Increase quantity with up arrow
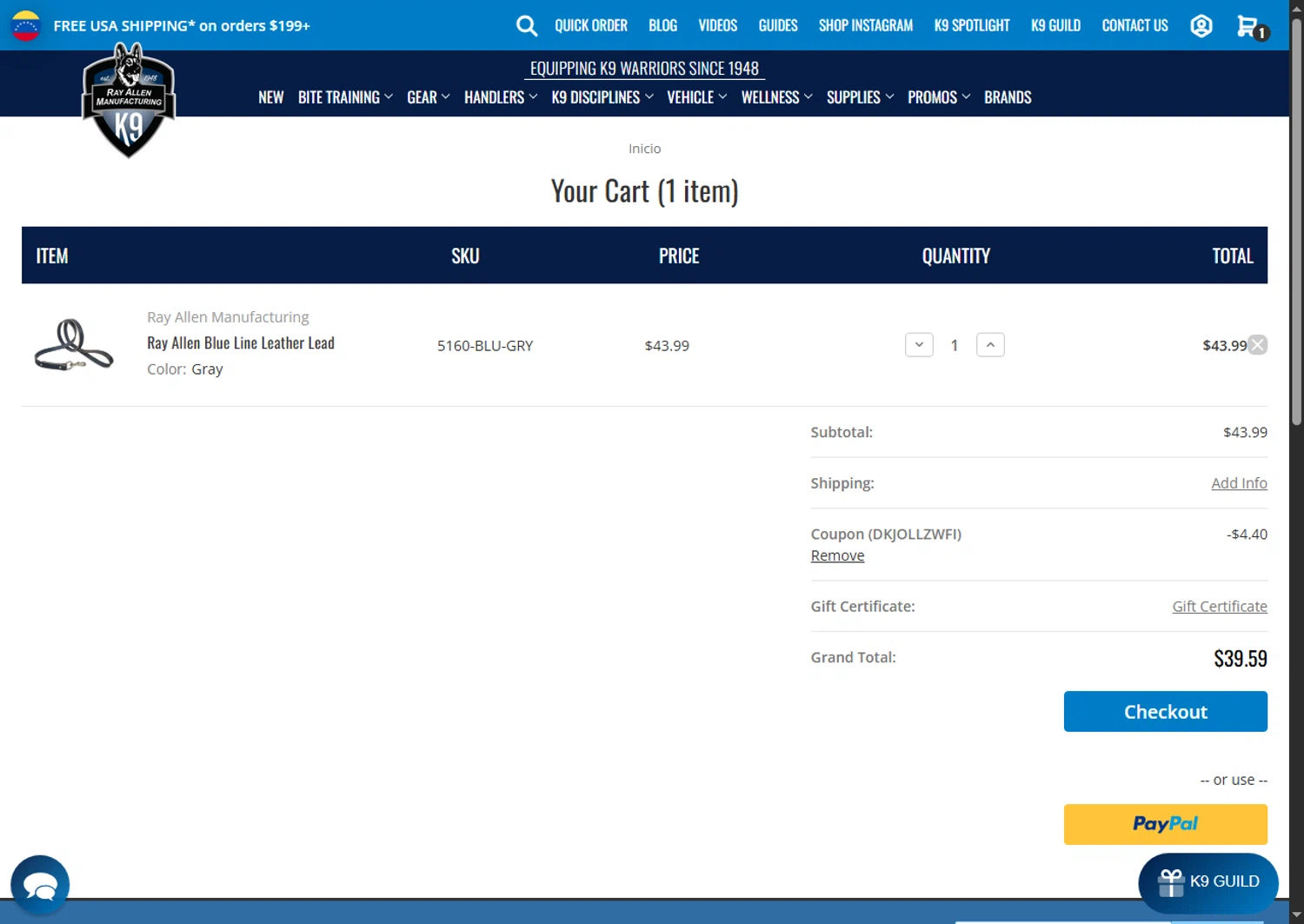This screenshot has width=1304, height=924. (x=990, y=345)
